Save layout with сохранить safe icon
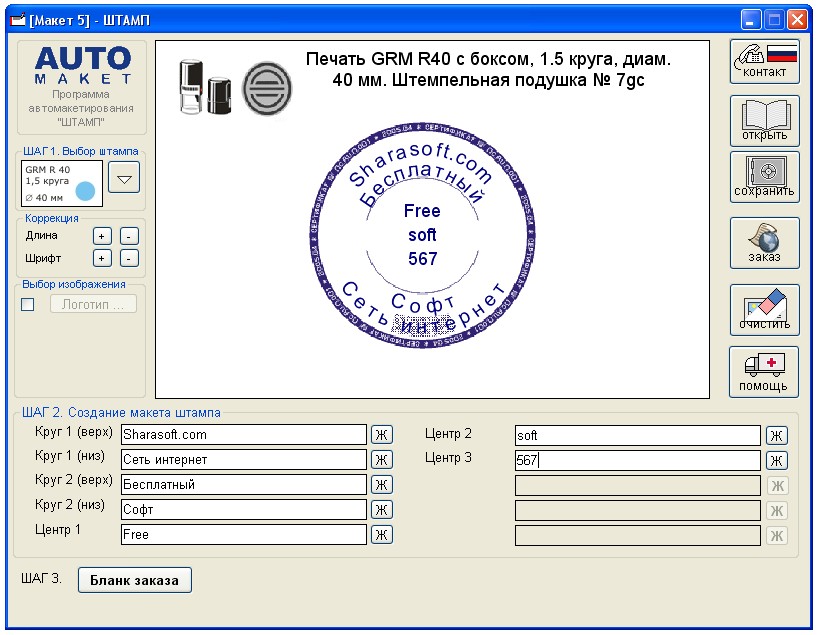818x635 pixels. (x=764, y=177)
